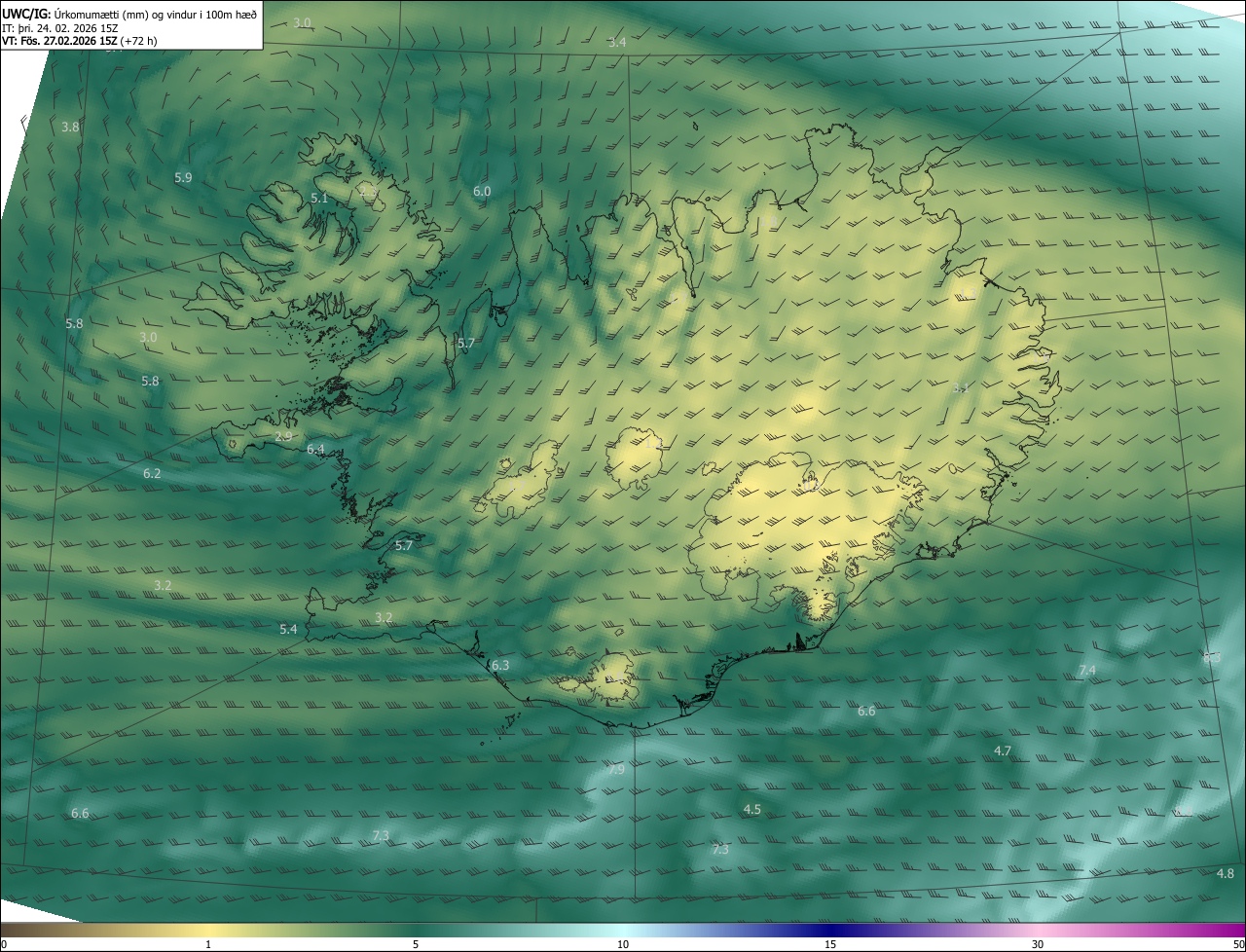1246x952 pixels.
Task: Click the 5.4 value label
Action: (x=288, y=629)
